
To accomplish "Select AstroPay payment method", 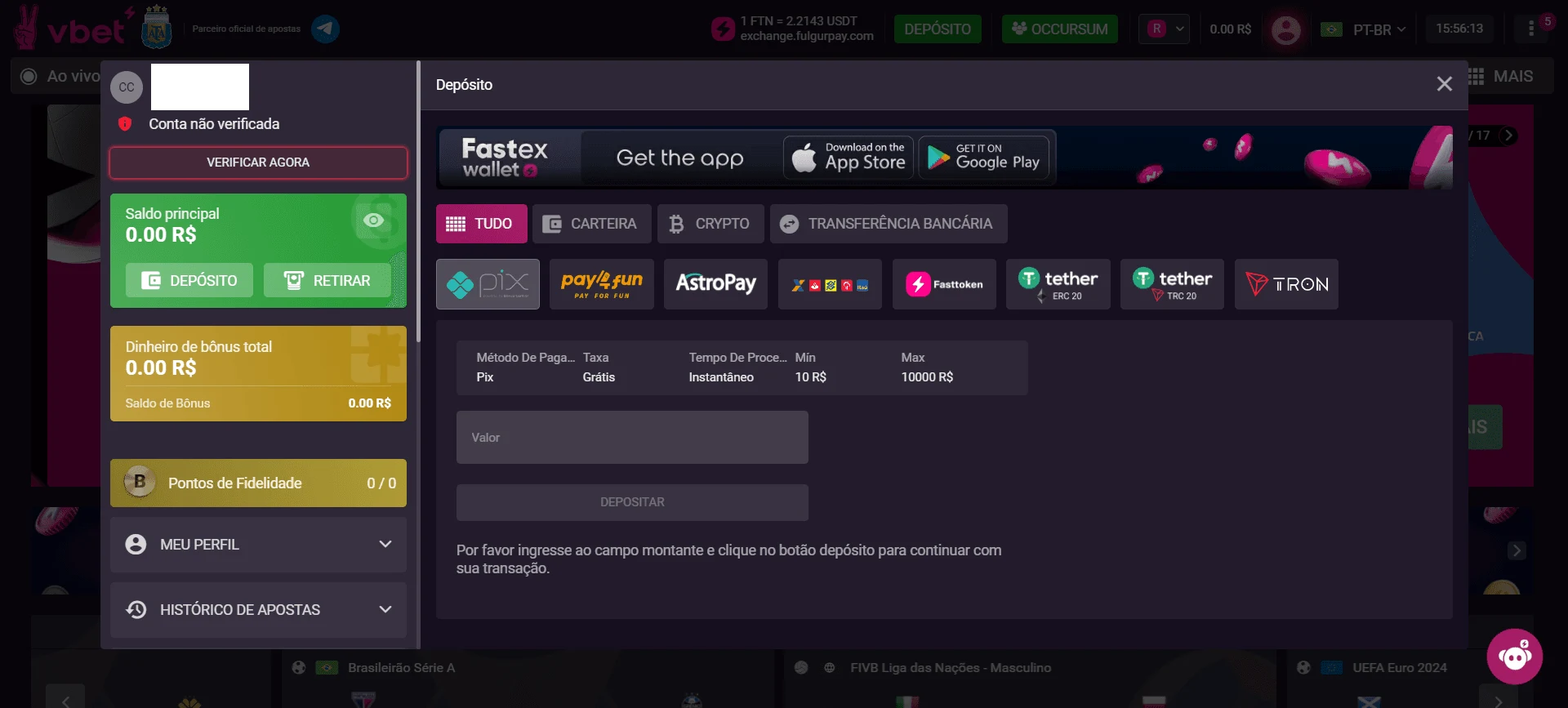I will [715, 284].
